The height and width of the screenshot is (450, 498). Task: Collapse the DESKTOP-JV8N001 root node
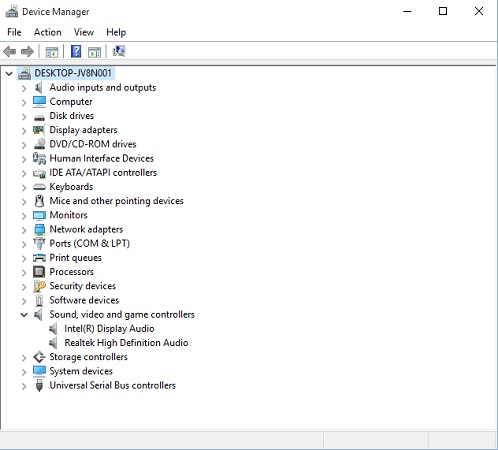(9, 73)
